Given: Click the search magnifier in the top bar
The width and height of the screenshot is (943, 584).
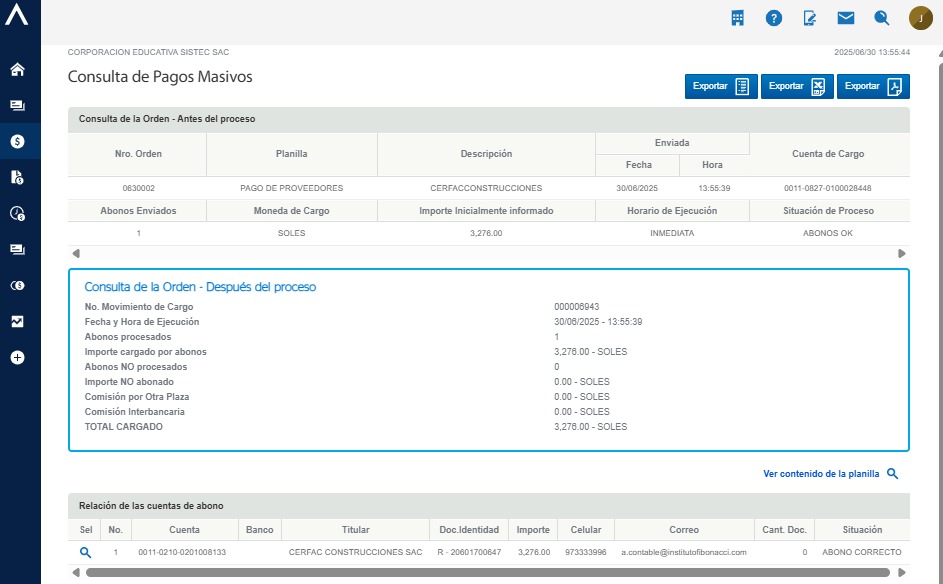Looking at the screenshot, I should pos(882,18).
